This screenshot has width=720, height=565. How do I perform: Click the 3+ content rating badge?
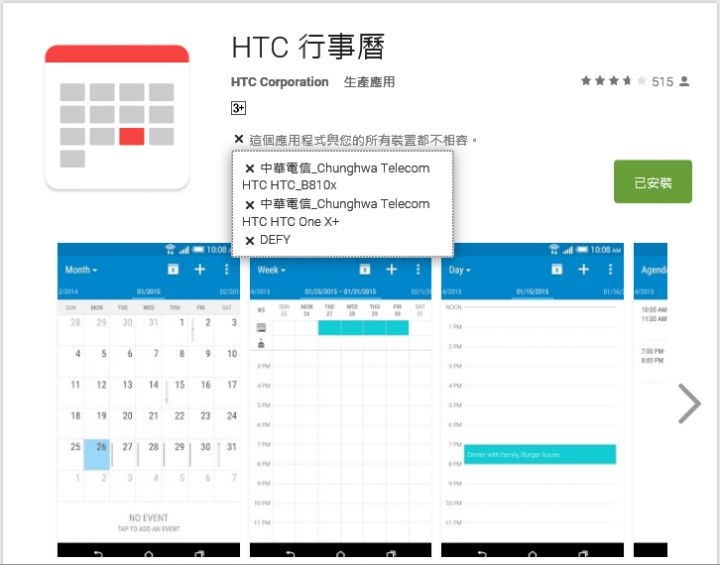[x=238, y=108]
